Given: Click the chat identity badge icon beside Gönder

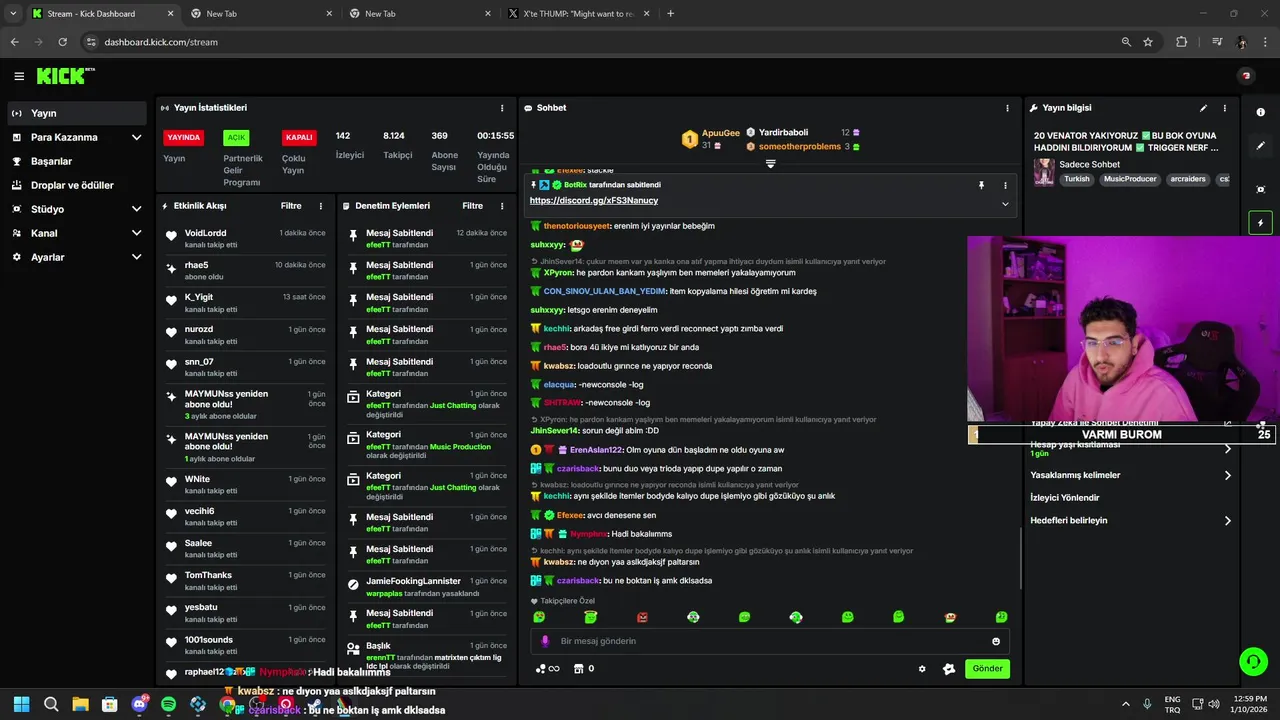Looking at the screenshot, I should click(949, 669).
